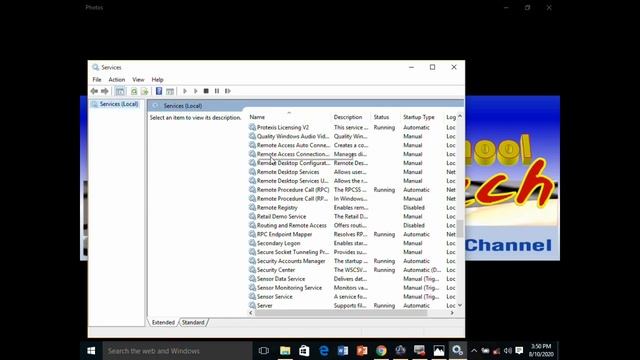Click the Restart Service toolbar icon
This screenshot has height=360, width=640.
228,91
